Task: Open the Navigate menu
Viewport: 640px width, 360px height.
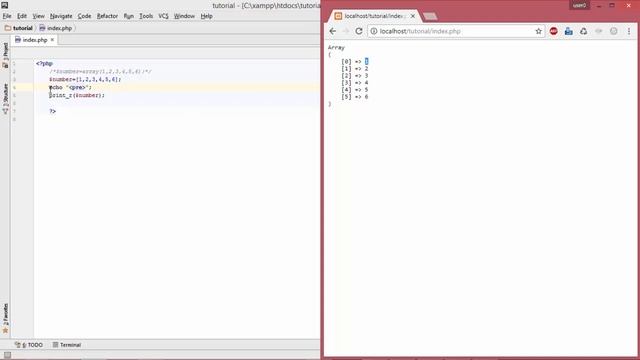Action: (61, 16)
